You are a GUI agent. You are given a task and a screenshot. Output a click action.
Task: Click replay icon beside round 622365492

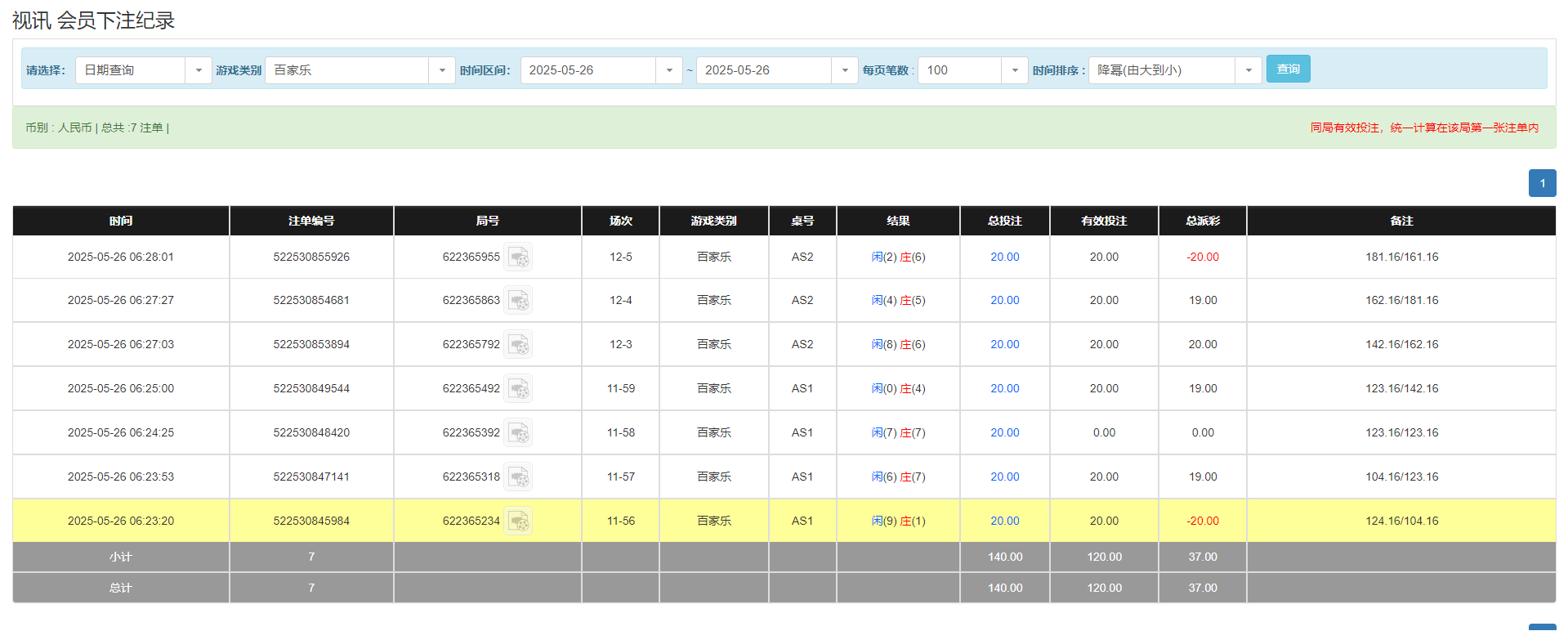pos(518,389)
